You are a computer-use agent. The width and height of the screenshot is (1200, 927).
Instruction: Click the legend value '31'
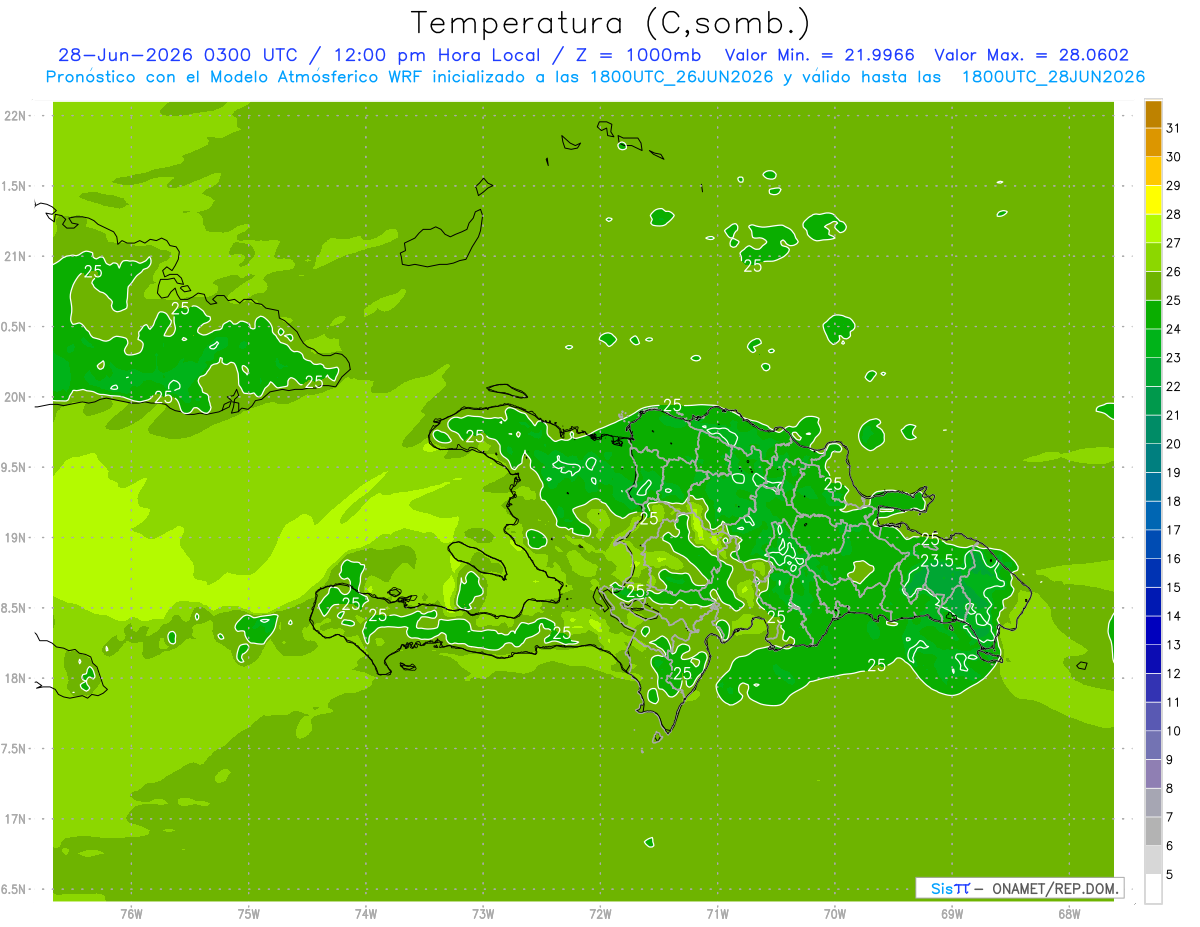click(x=1174, y=128)
